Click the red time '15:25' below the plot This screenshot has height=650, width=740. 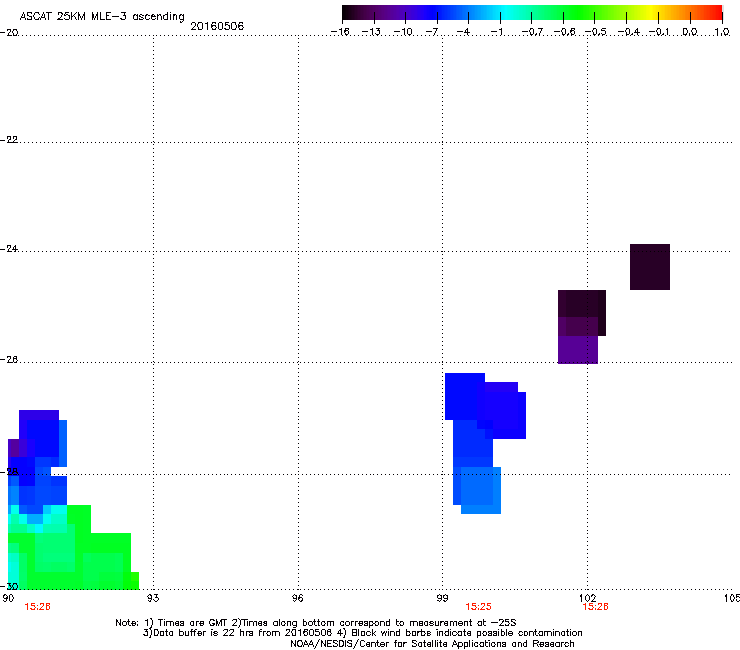478,607
